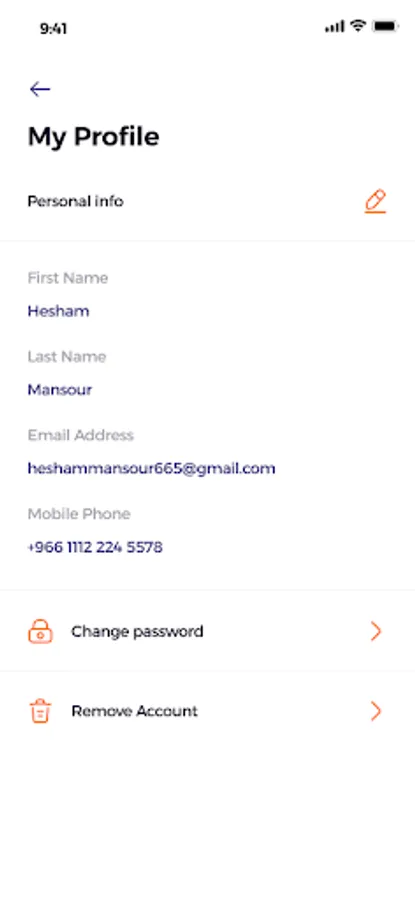The width and height of the screenshot is (415, 900).
Task: Open the Remove Account option
Action: 207,711
